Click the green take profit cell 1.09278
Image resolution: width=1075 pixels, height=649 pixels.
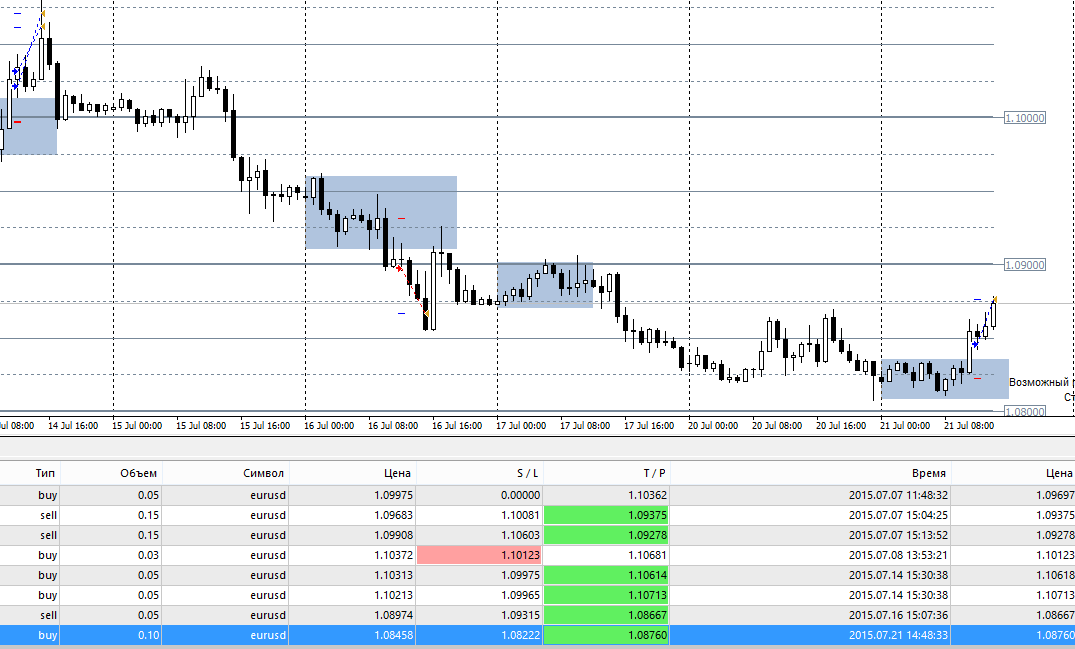point(606,535)
